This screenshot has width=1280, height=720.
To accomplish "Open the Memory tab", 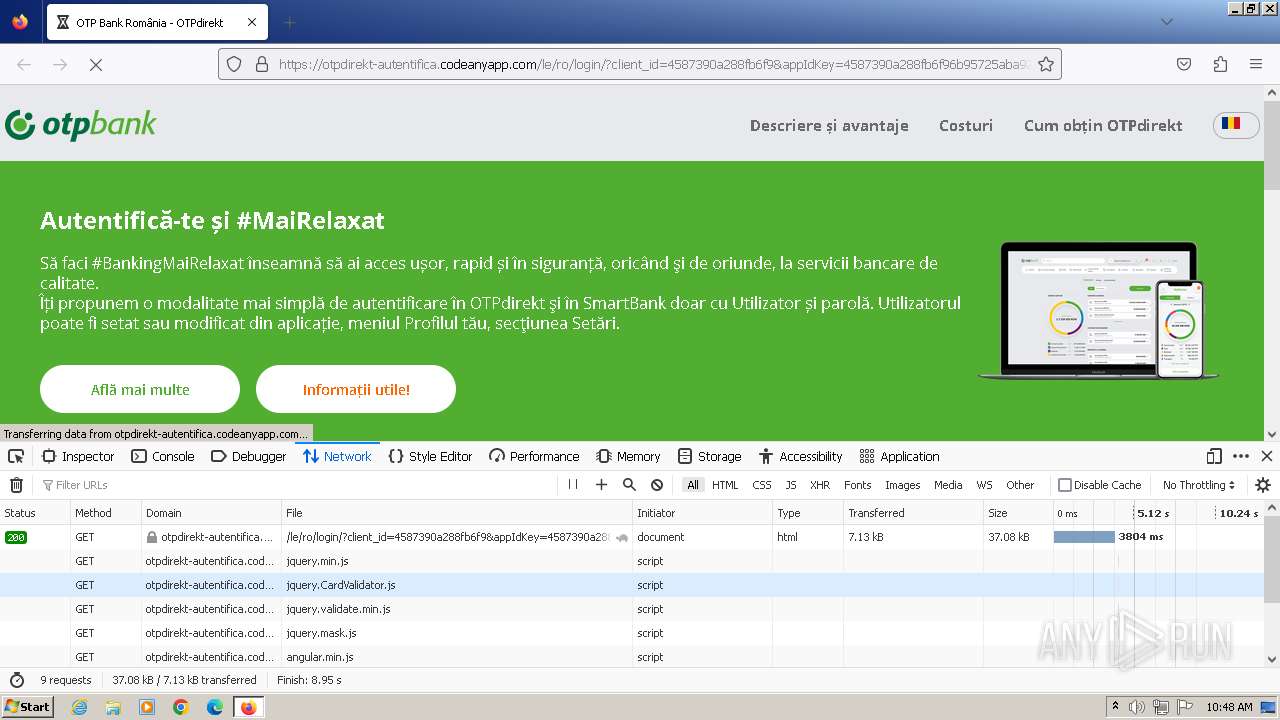I will [x=629, y=456].
